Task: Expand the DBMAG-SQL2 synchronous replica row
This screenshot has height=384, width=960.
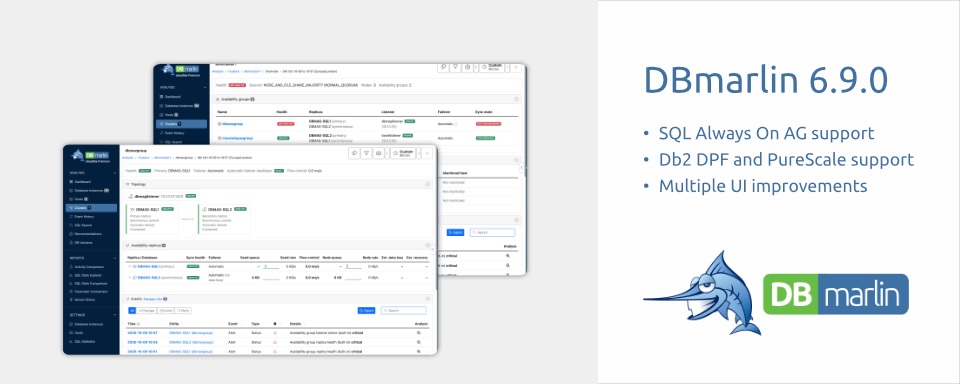Action: [x=129, y=277]
